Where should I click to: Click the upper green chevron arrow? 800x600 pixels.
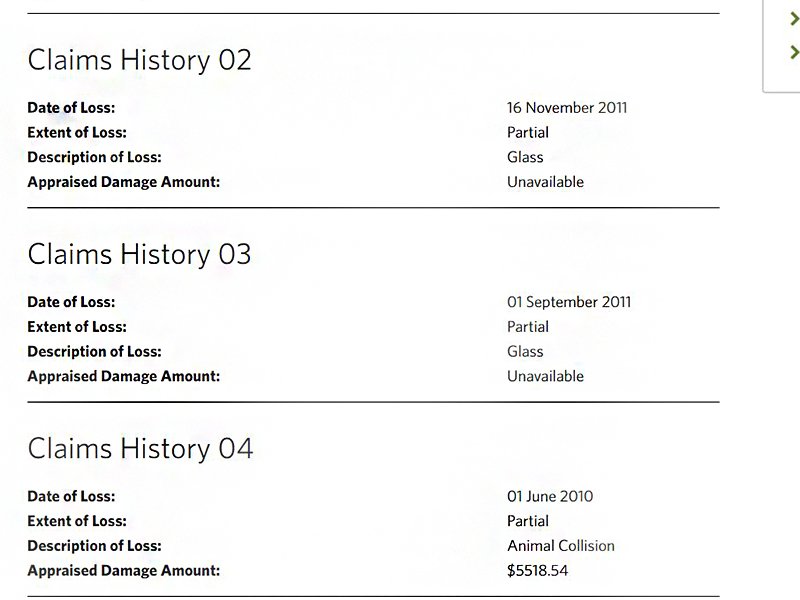794,19
